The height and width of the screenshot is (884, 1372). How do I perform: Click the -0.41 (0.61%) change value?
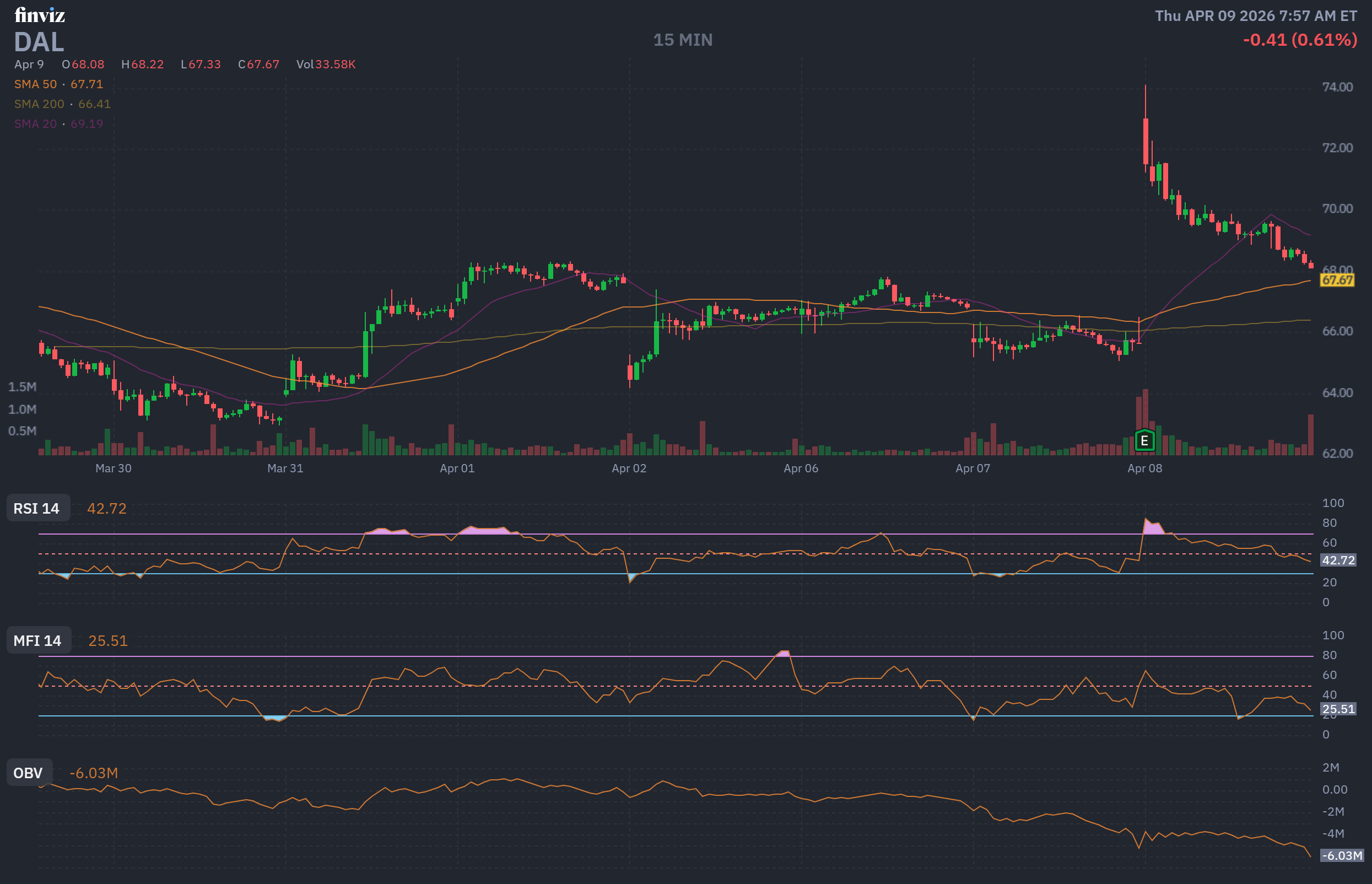1300,40
